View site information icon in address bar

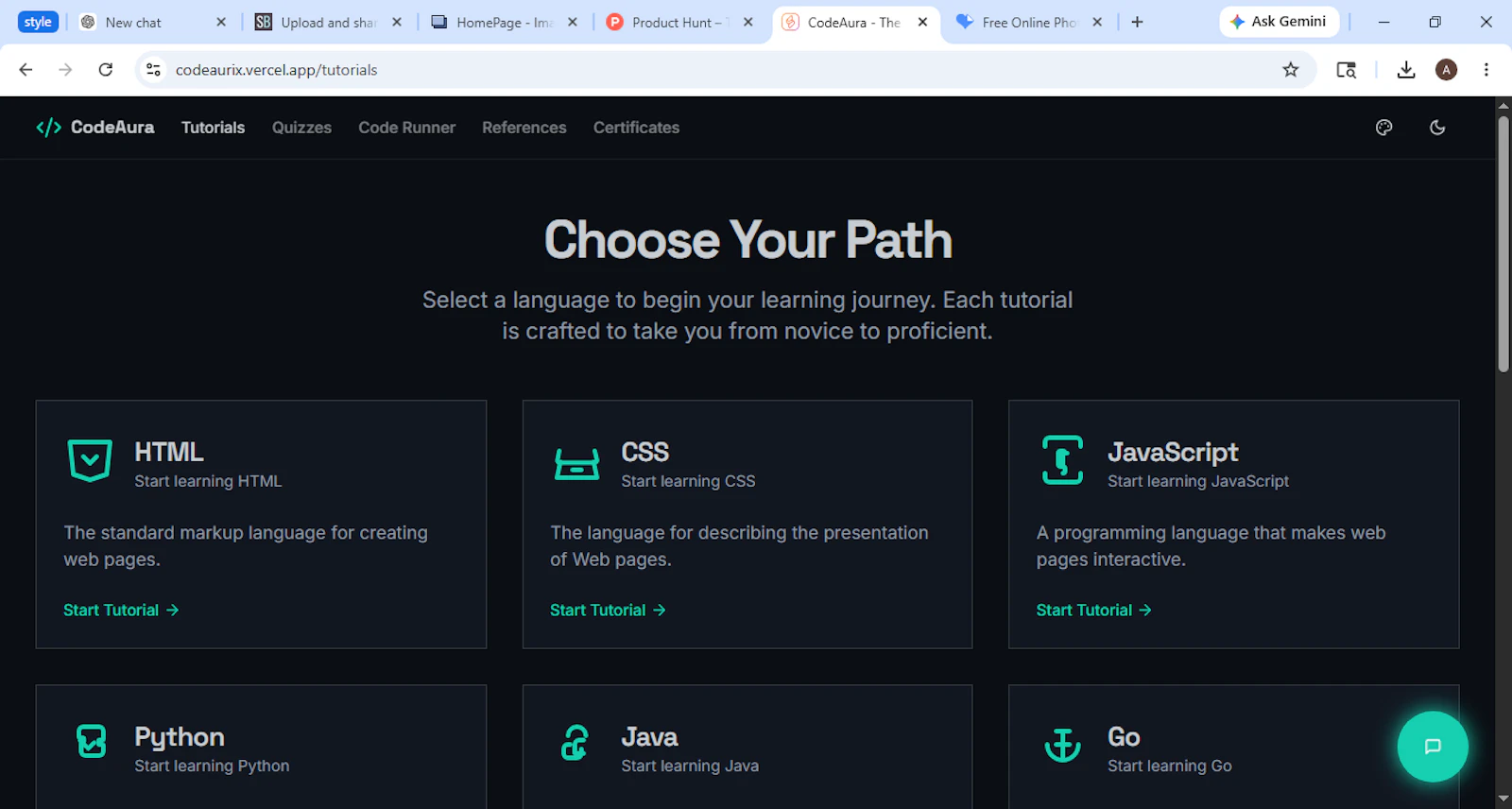pos(153,70)
